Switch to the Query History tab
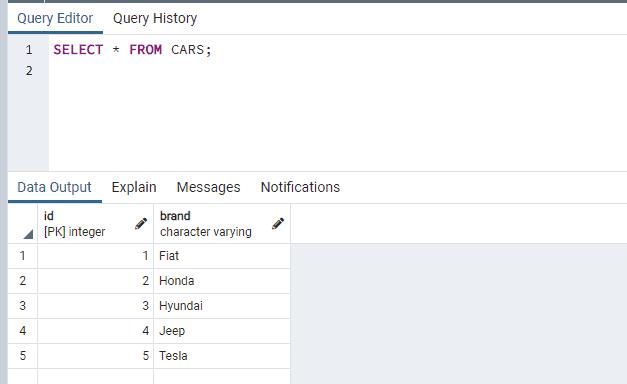The image size is (627, 384). [155, 18]
